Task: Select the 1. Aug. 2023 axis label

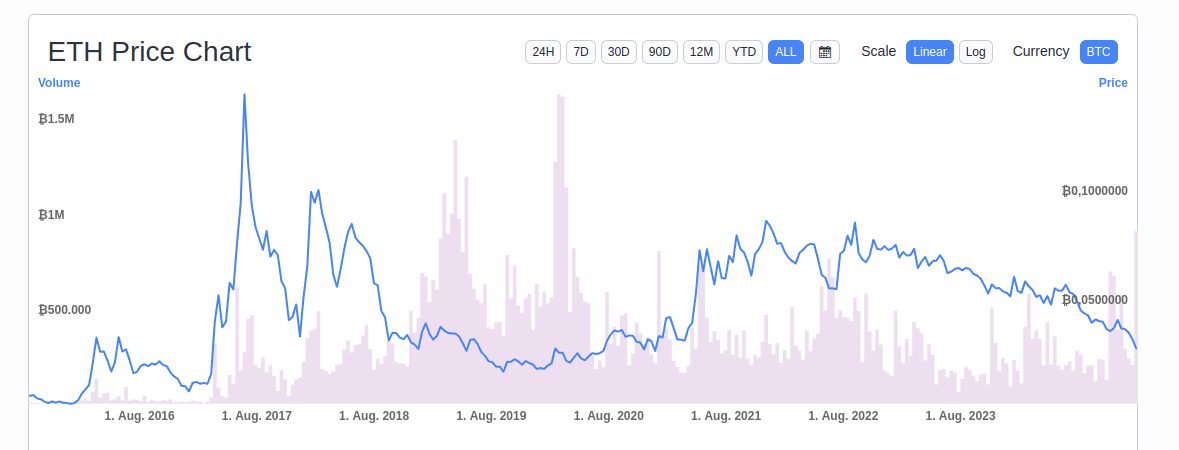Action: point(961,416)
